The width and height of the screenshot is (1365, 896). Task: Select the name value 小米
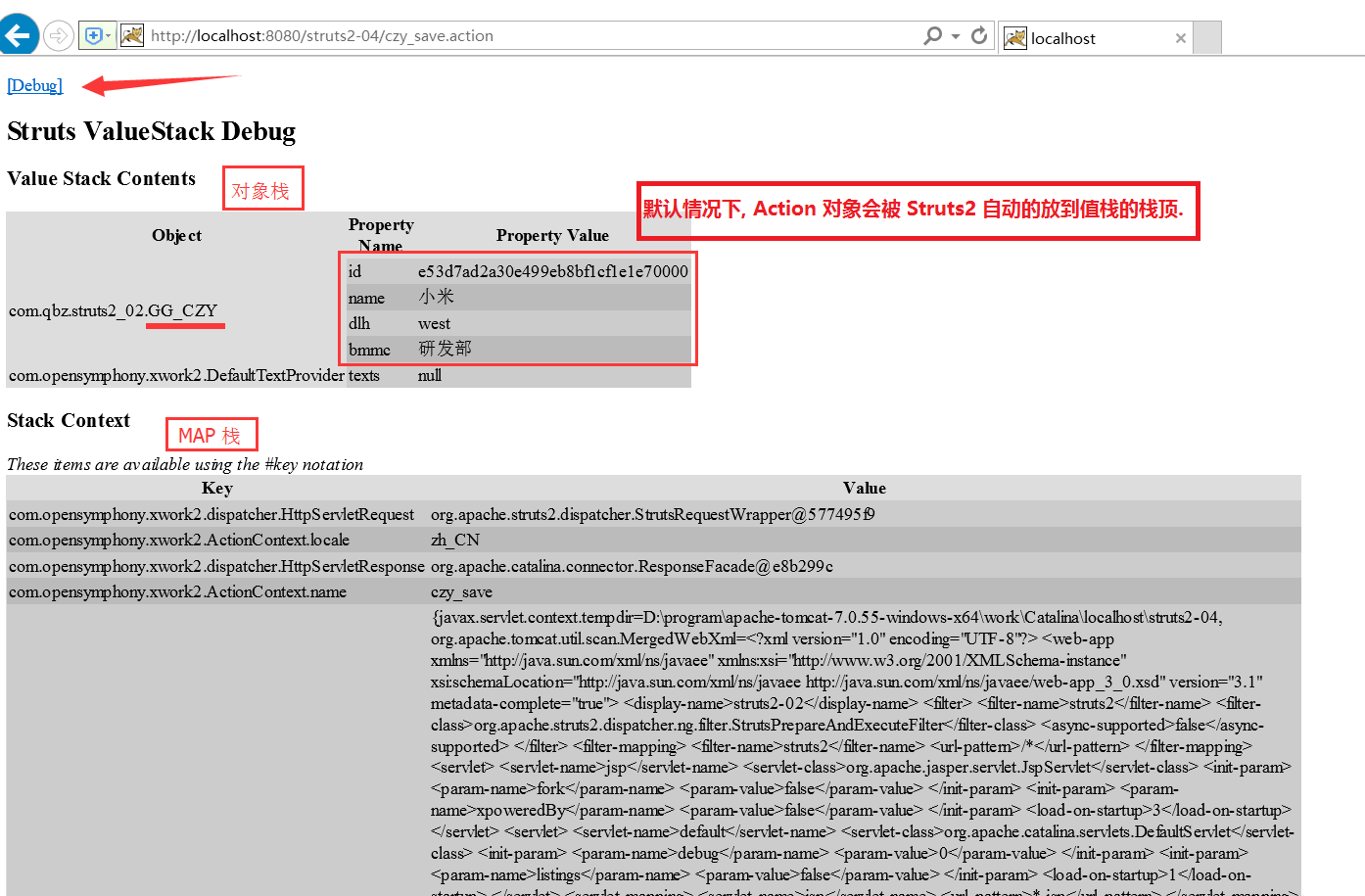(437, 297)
